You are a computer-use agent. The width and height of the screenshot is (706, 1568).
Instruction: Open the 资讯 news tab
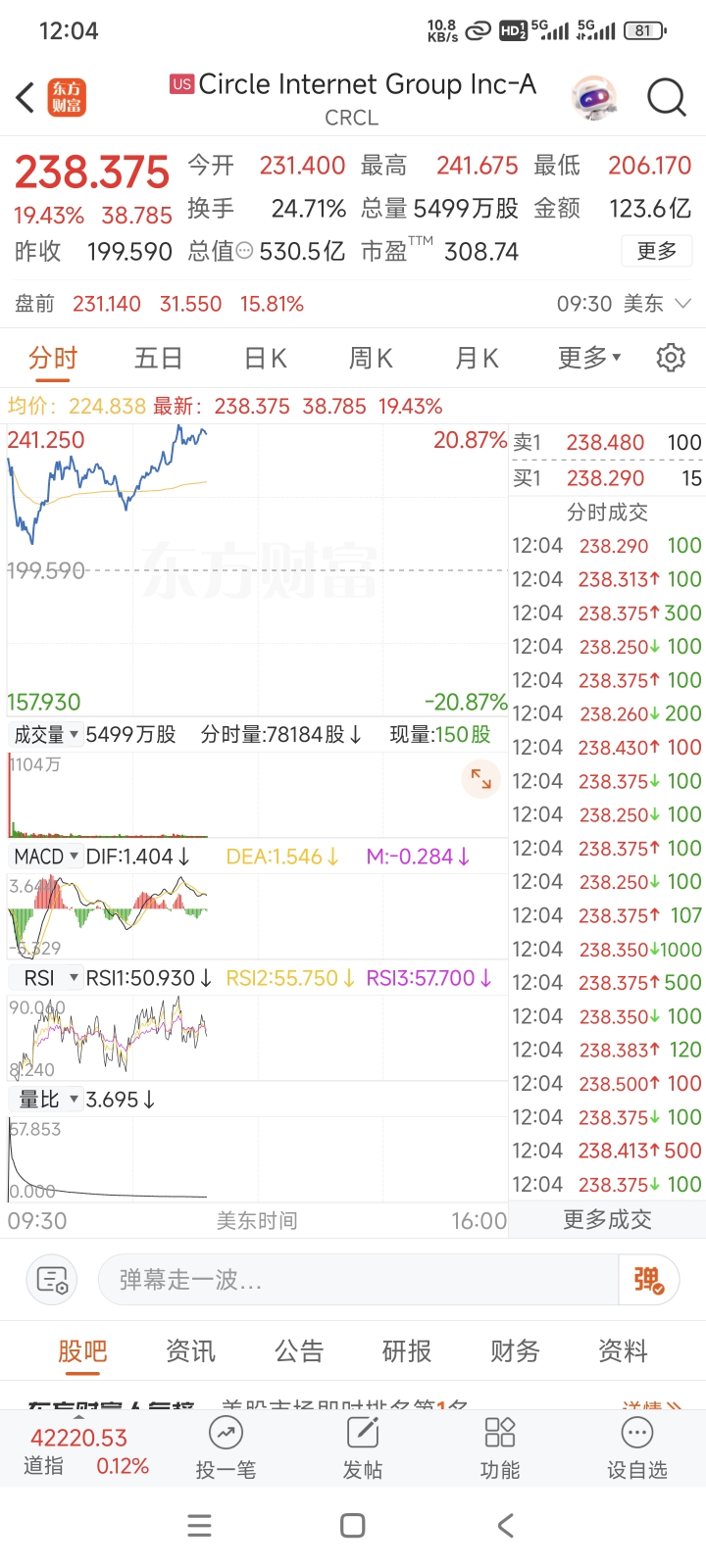coord(190,1351)
